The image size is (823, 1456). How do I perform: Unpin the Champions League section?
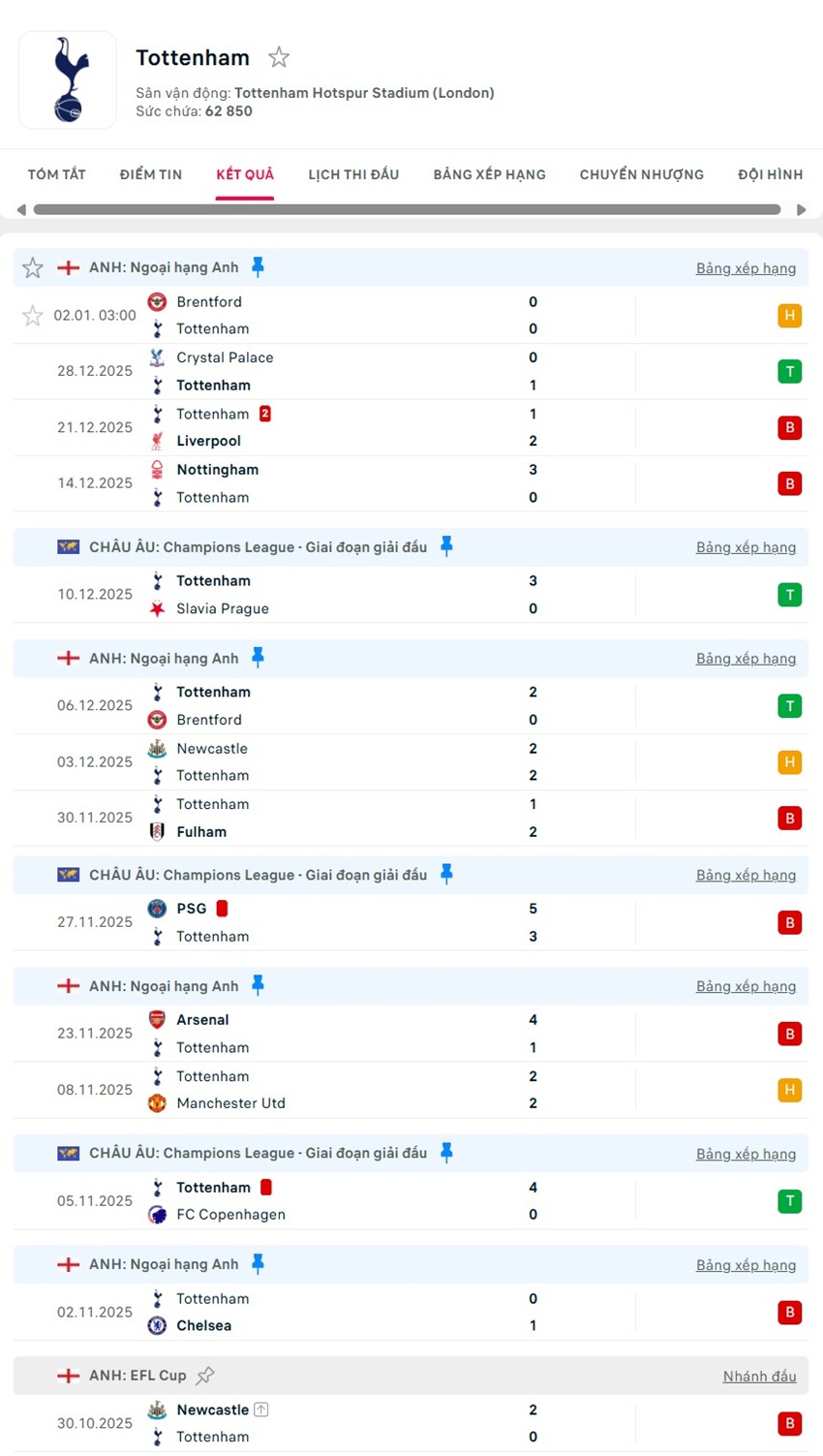pos(445,546)
